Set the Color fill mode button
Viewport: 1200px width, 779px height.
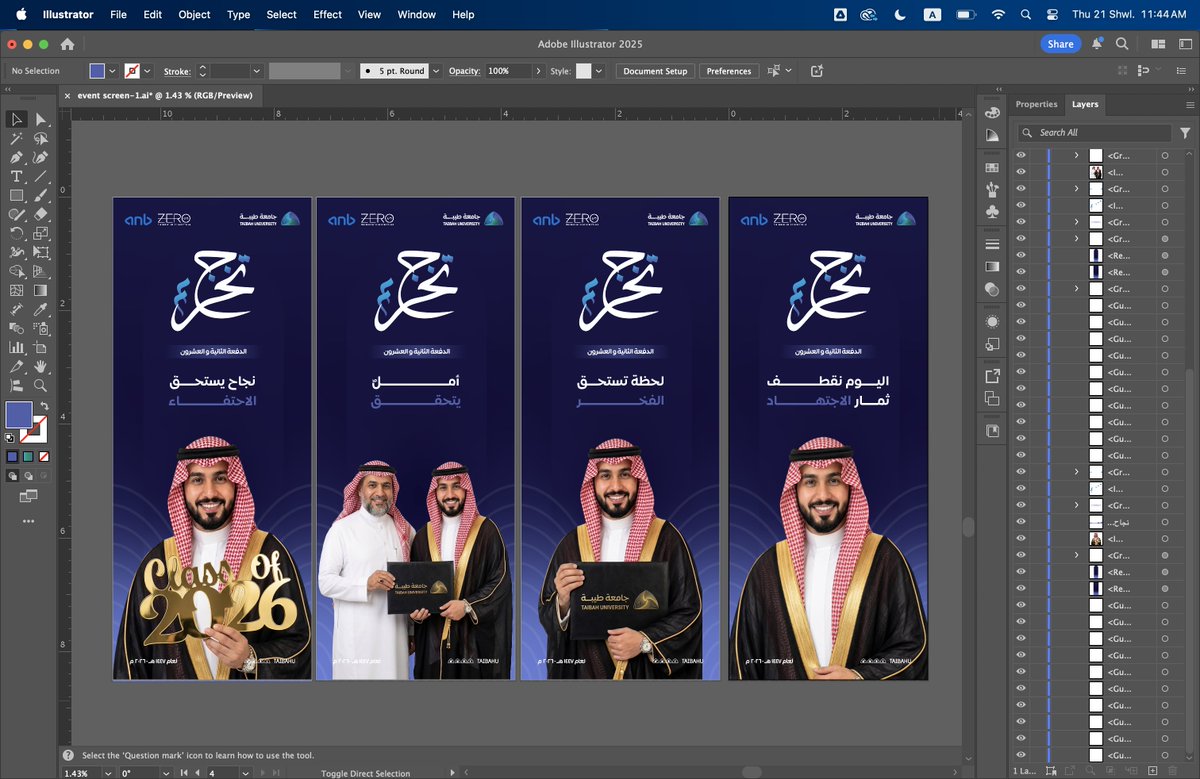(12, 456)
